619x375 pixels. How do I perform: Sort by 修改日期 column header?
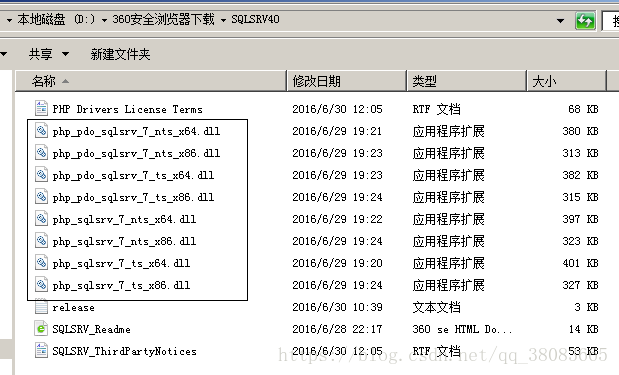(347, 81)
